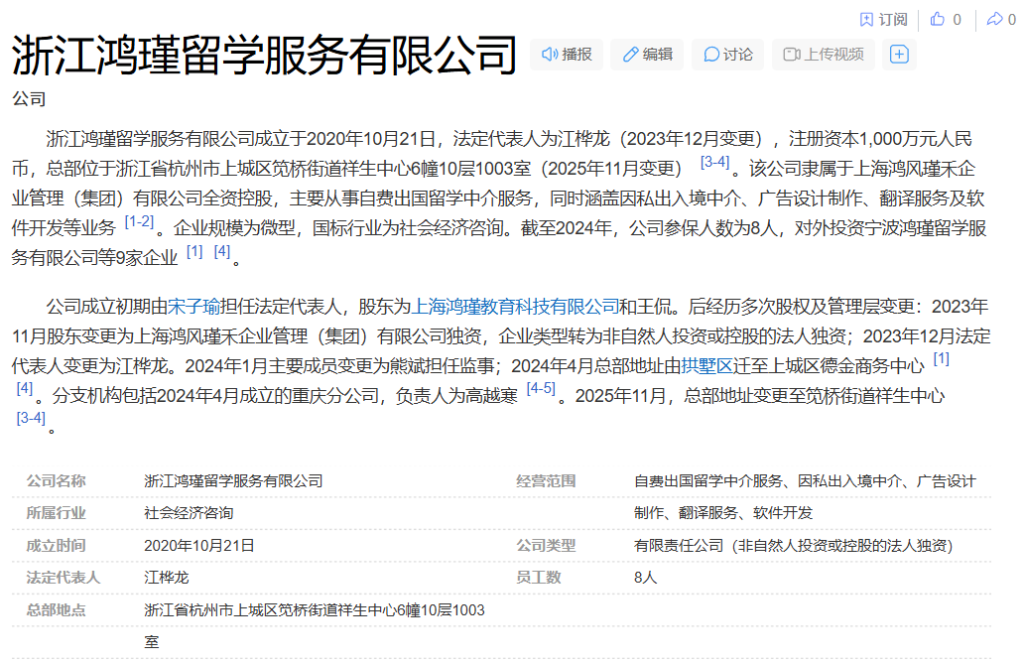This screenshot has height=662, width=1024.
Task: Play audio with 播报 button
Action: [567, 54]
